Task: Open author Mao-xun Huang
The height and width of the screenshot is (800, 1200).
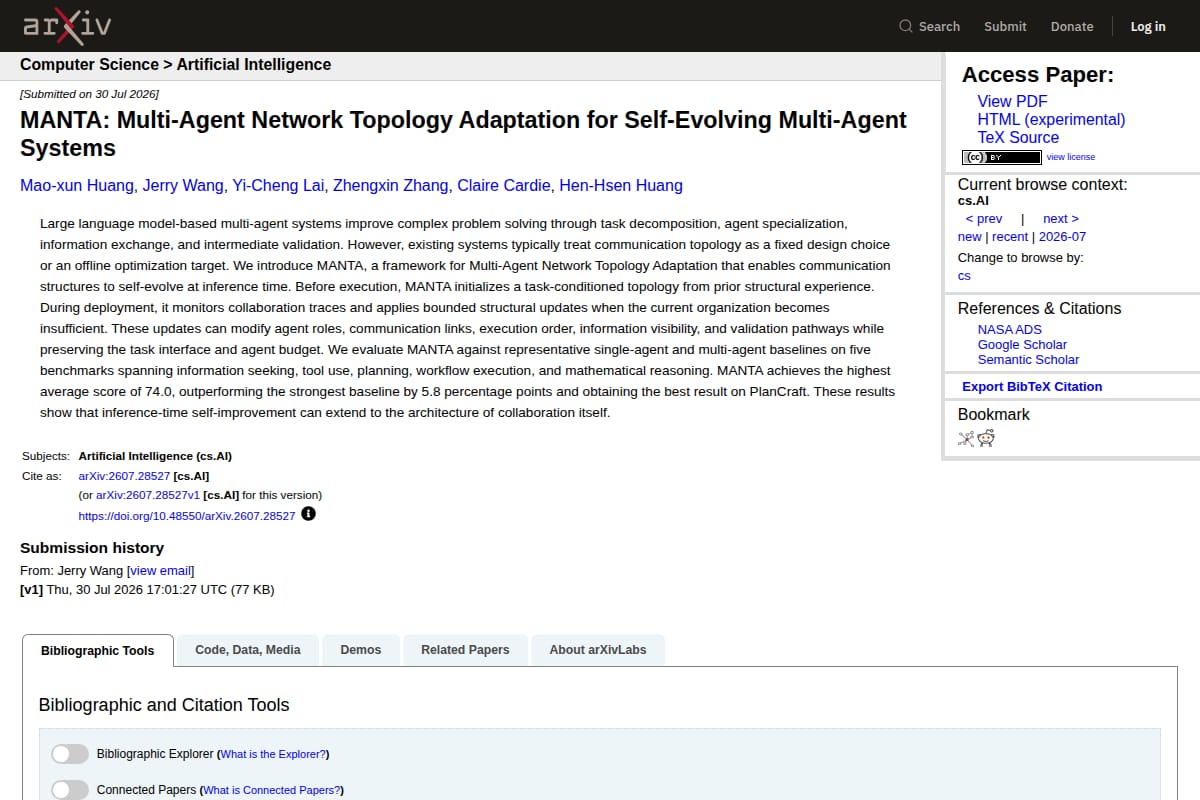Action: (x=77, y=185)
